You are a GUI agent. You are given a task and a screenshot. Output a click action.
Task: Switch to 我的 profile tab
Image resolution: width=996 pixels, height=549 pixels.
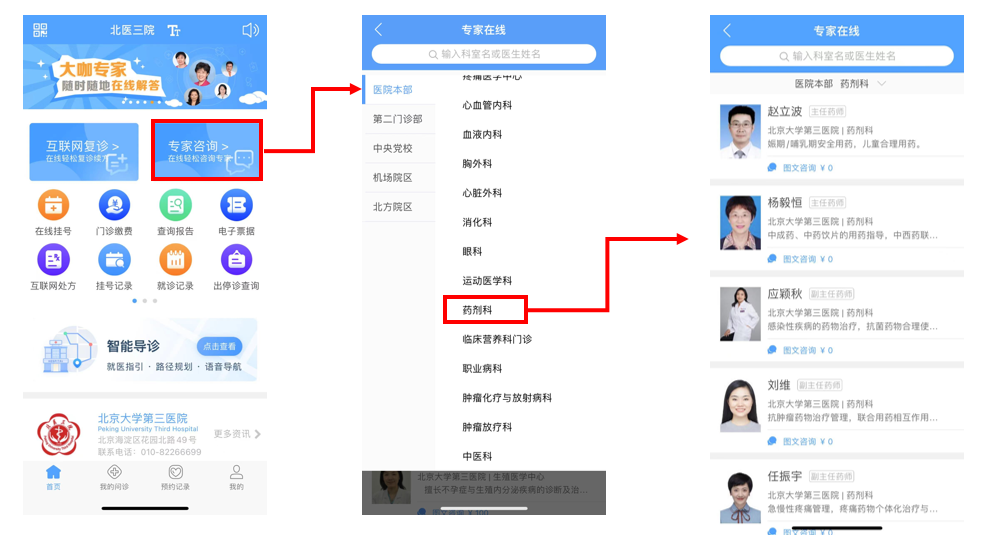click(x=236, y=477)
